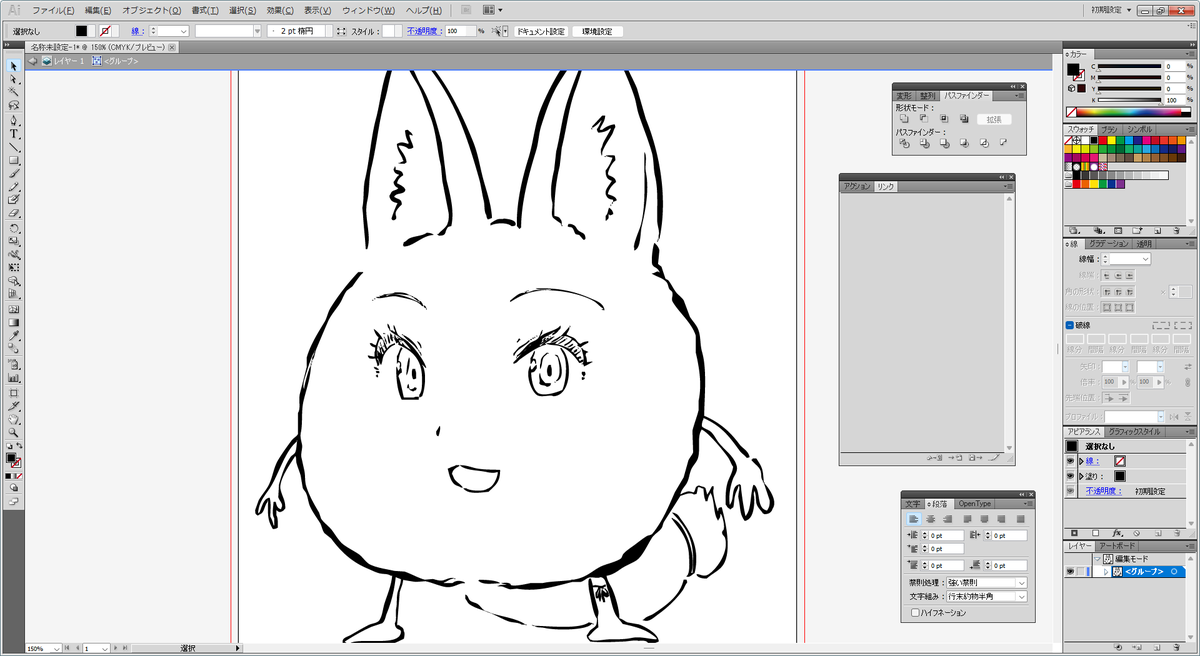Click Minus Back pathfinder icon

(x=1003, y=142)
